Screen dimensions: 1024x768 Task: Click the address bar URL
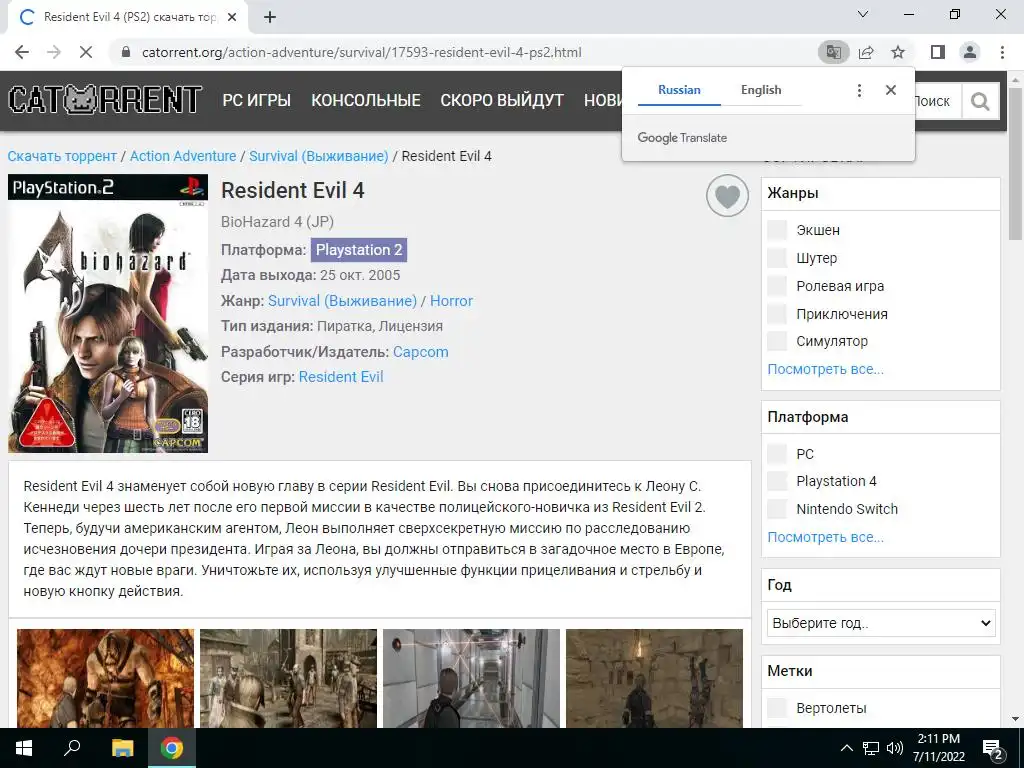click(x=361, y=52)
